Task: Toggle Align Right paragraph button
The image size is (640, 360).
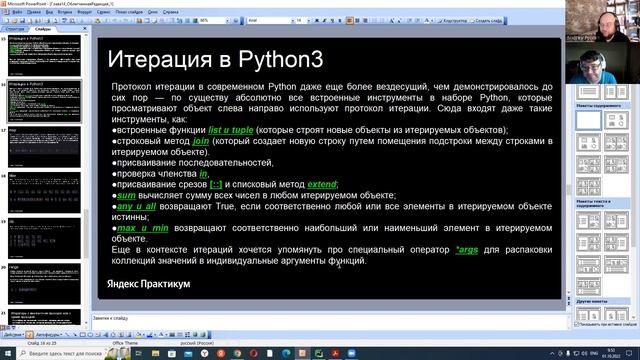Action: (x=365, y=20)
